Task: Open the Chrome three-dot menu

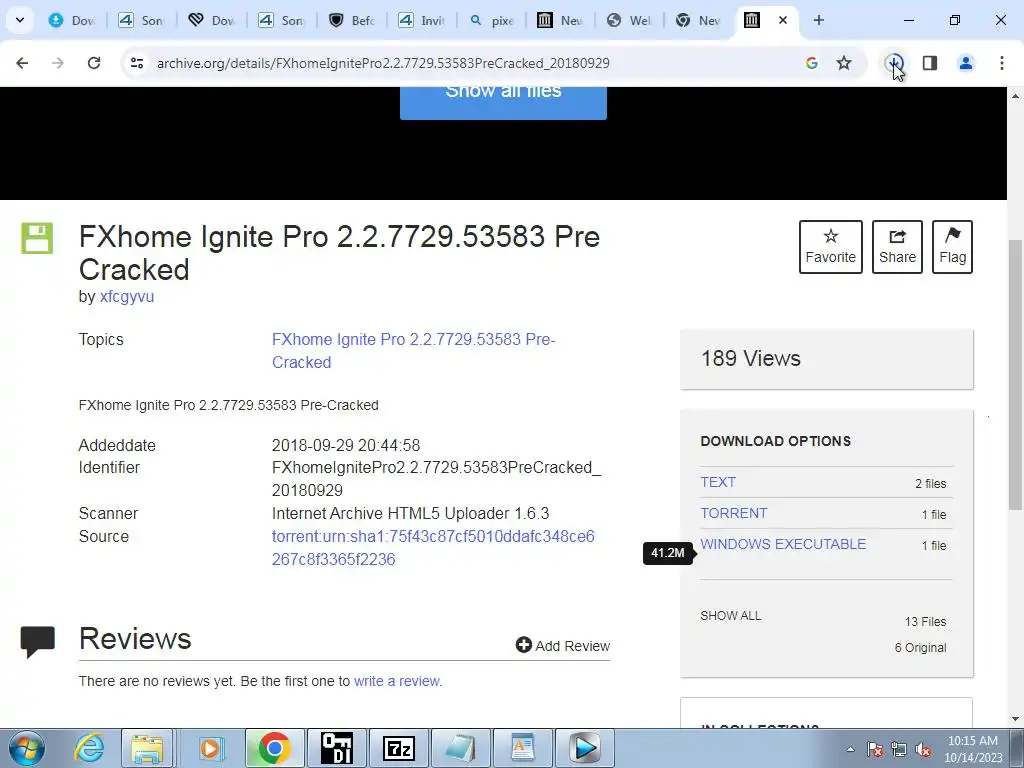Action: [1002, 63]
